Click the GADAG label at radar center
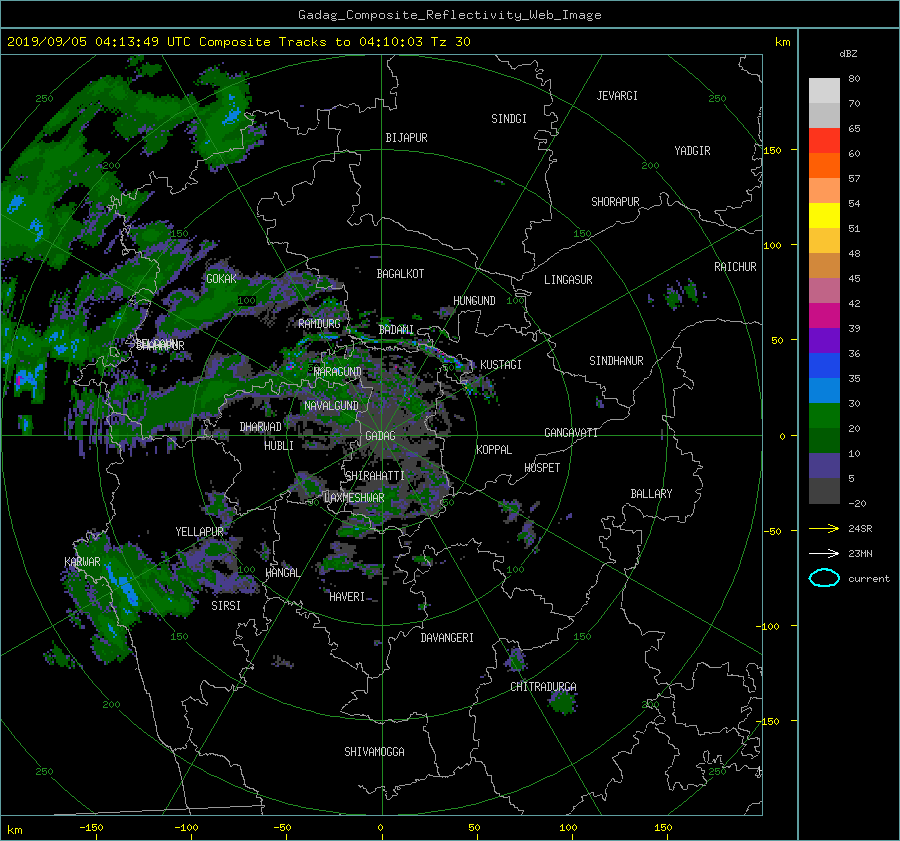Image resolution: width=900 pixels, height=841 pixels. tap(381, 436)
